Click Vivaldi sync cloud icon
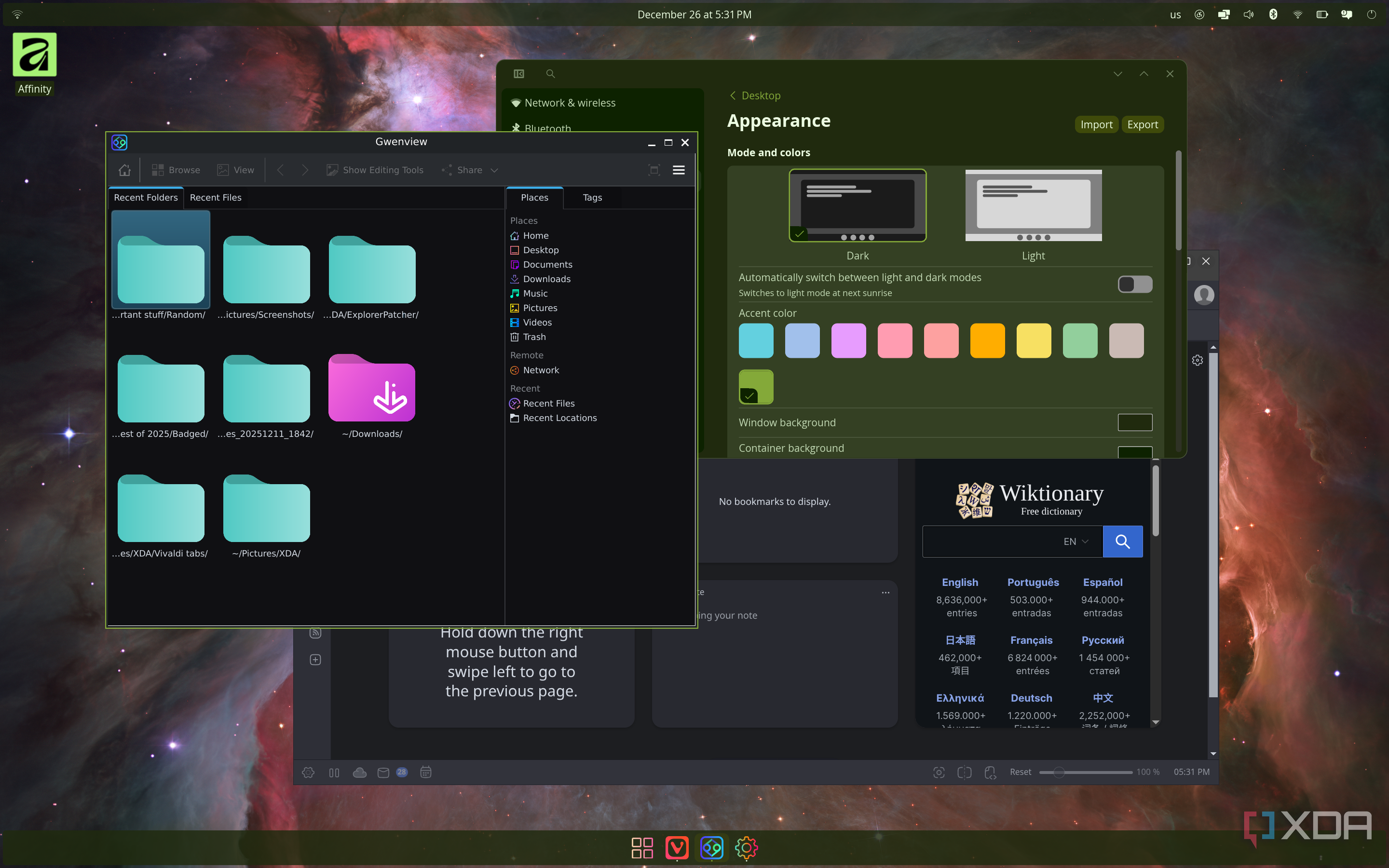Viewport: 1389px width, 868px height. (359, 773)
